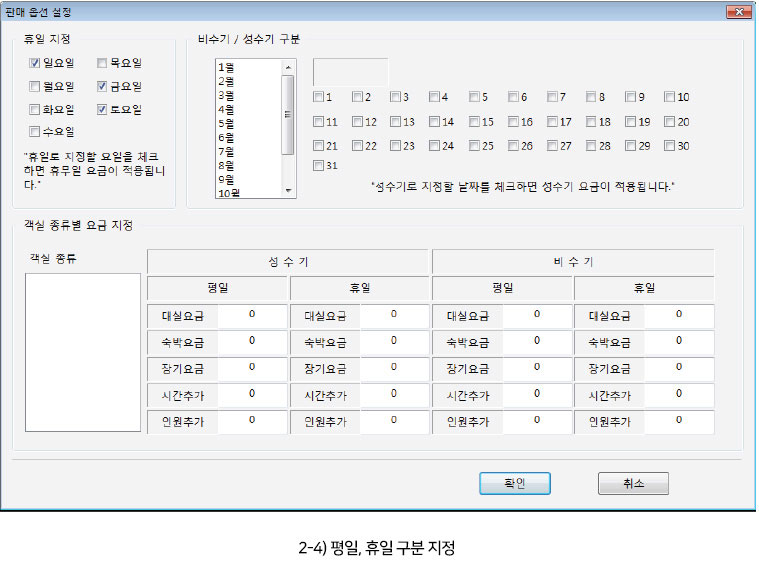Click the month list scrollbar thumb
Image resolution: width=759 pixels, height=570 pixels.
[x=288, y=115]
